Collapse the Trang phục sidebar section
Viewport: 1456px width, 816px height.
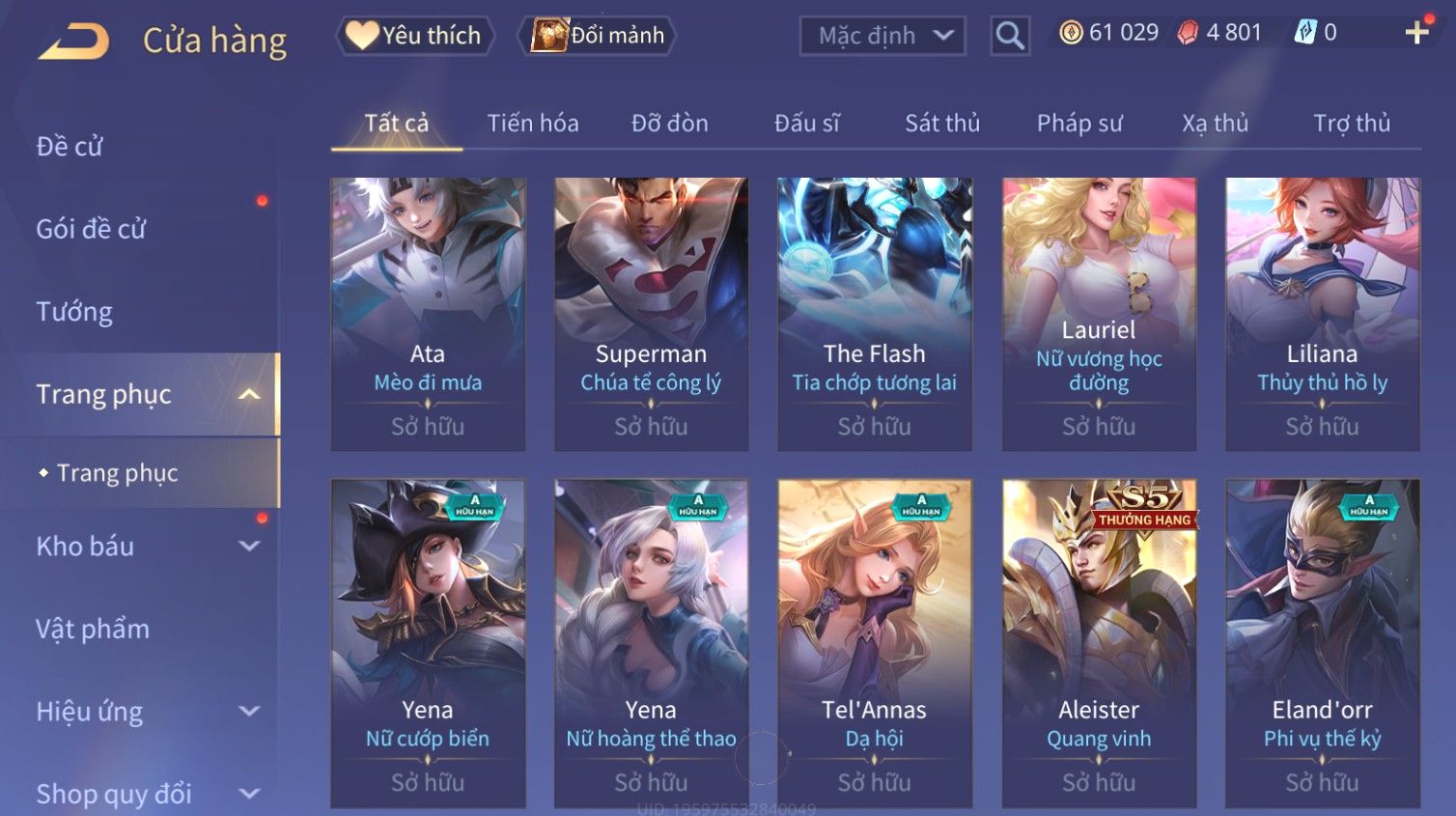coord(249,394)
